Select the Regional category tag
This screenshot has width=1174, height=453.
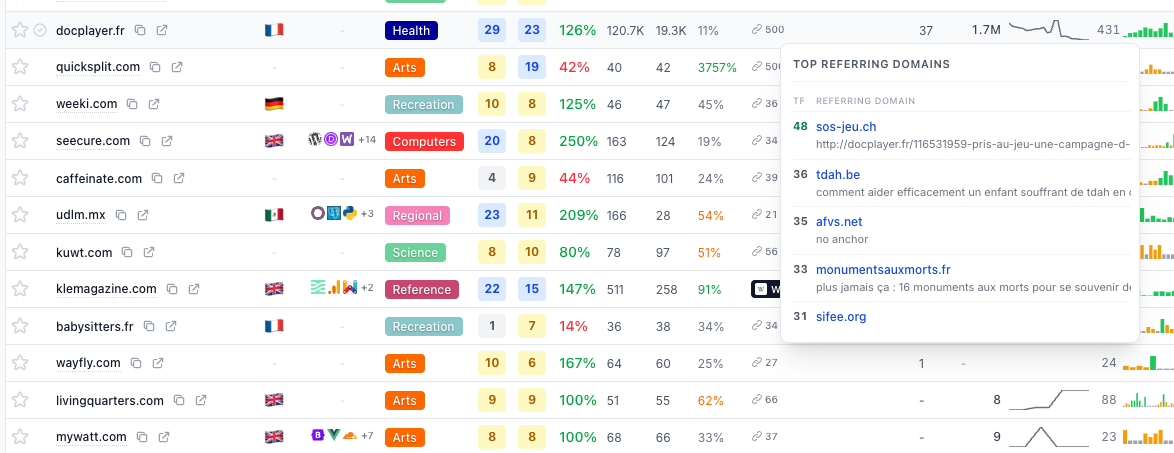pos(417,216)
